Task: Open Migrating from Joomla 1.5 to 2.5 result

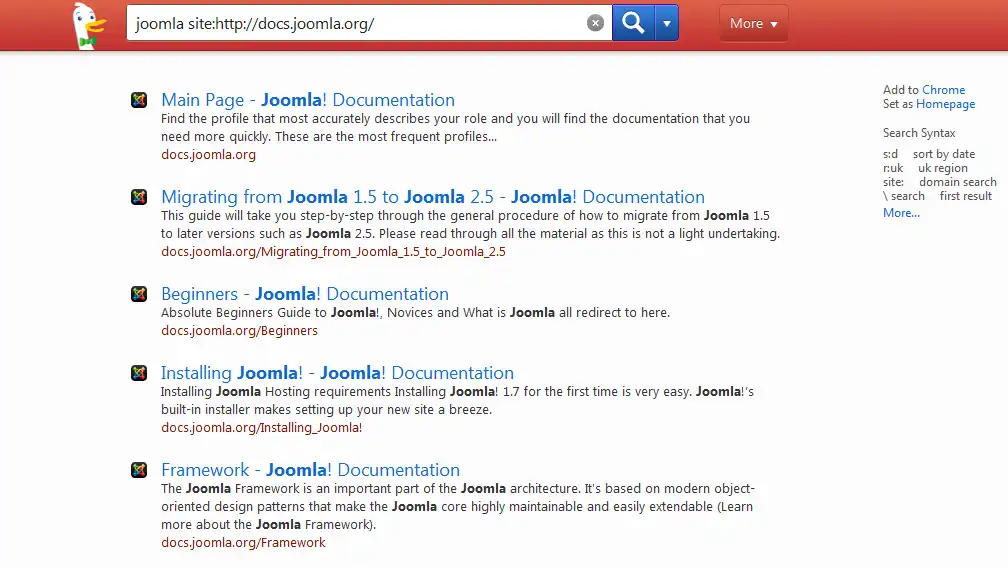Action: (433, 197)
